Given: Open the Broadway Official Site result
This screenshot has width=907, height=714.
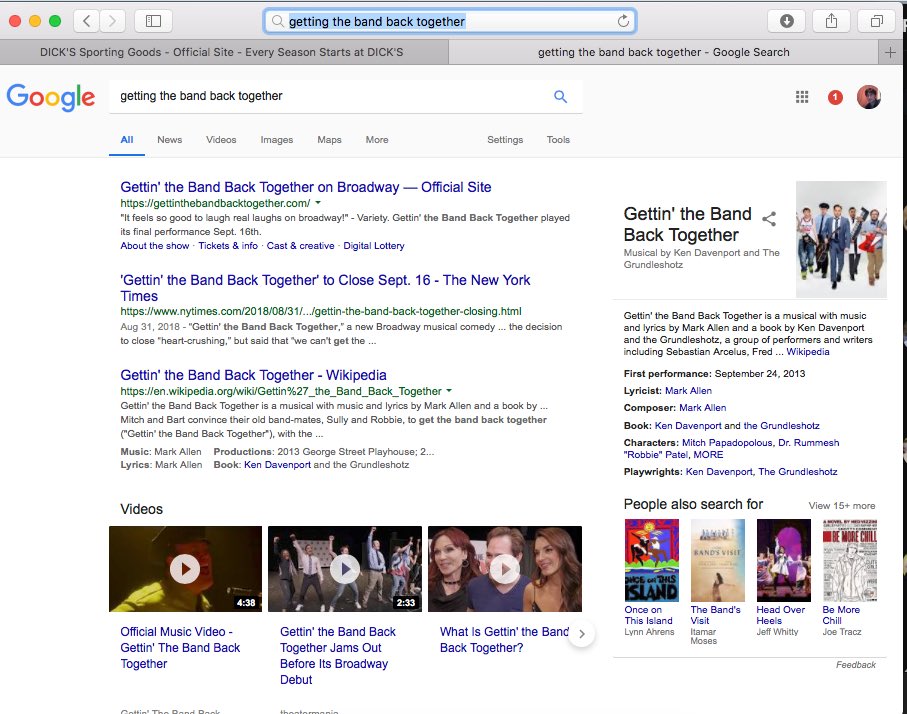Looking at the screenshot, I should [x=305, y=187].
